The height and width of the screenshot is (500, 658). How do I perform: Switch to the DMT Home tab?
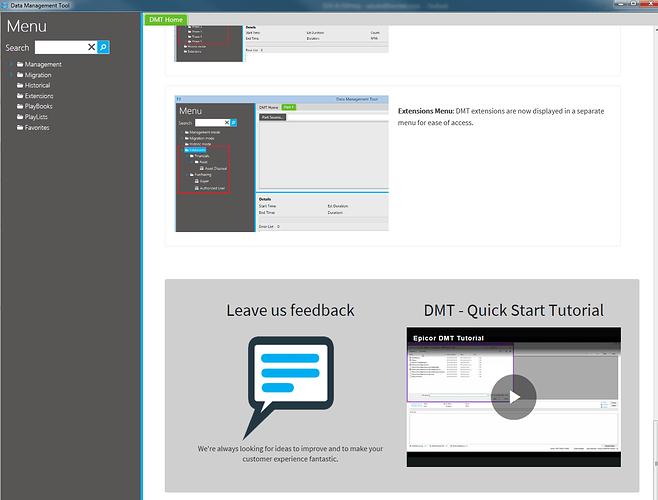pyautogui.click(x=166, y=20)
